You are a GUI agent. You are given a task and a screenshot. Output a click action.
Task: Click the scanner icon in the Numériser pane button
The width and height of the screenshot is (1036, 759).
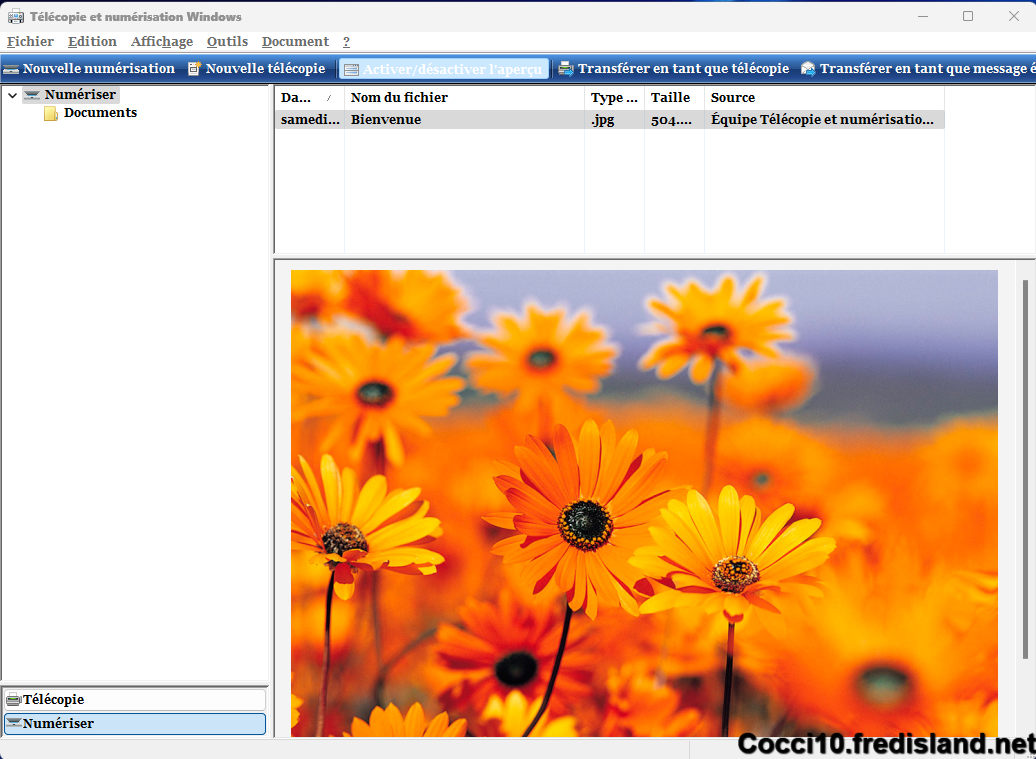click(14, 723)
